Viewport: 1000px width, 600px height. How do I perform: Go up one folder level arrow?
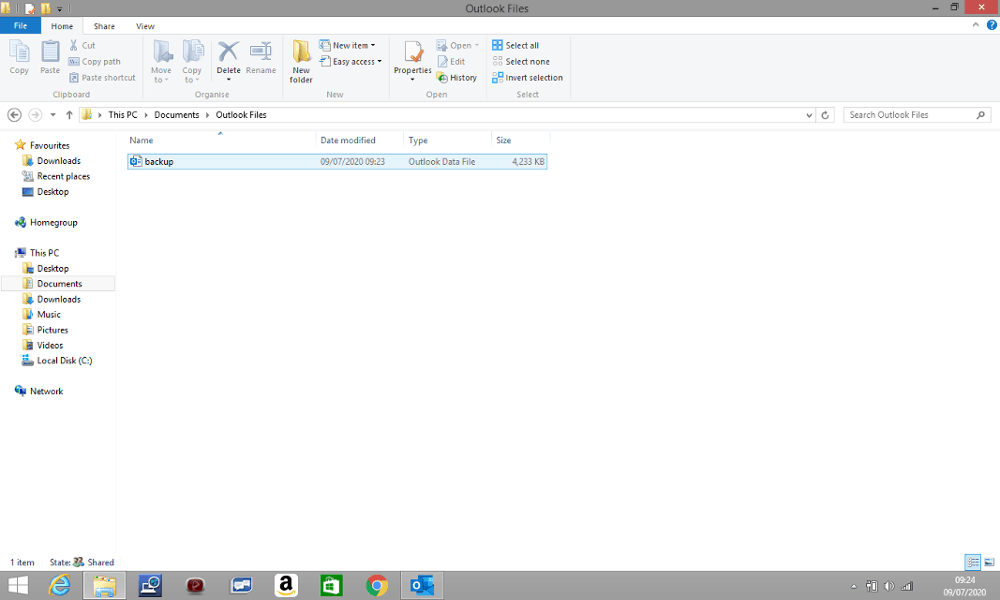69,115
